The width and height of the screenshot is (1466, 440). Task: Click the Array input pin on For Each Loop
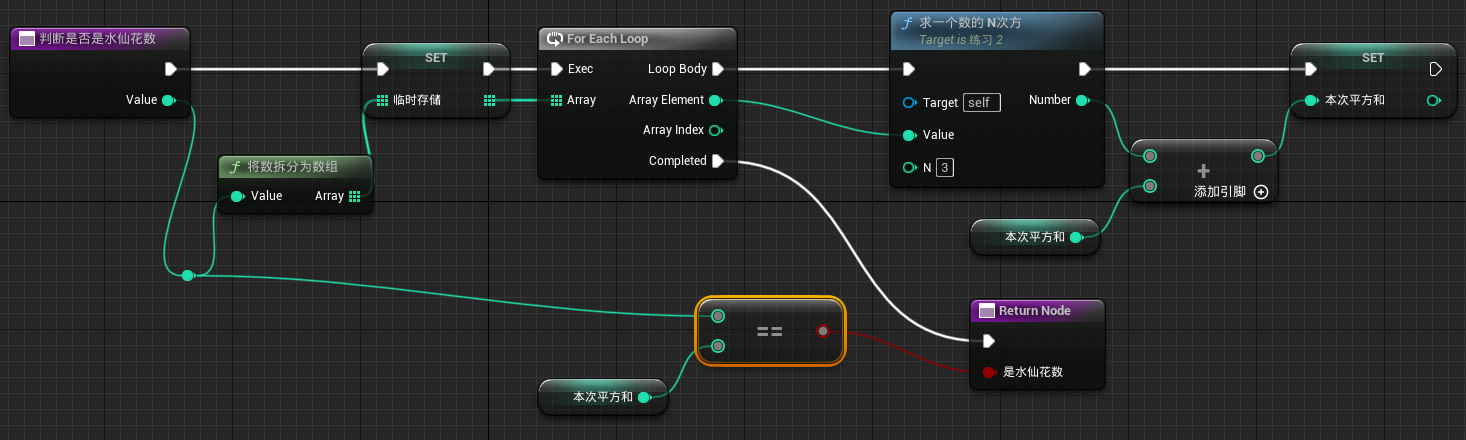pos(557,100)
